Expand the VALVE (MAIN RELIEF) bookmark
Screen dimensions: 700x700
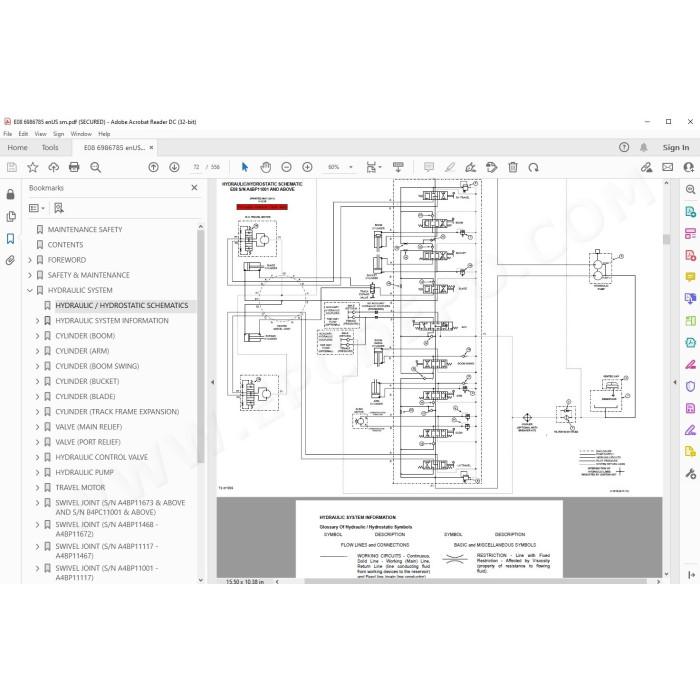38,427
